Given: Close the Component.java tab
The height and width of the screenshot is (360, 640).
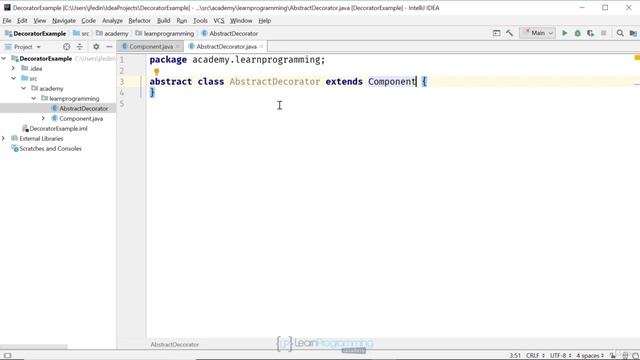Looking at the screenshot, I should pyautogui.click(x=178, y=47).
